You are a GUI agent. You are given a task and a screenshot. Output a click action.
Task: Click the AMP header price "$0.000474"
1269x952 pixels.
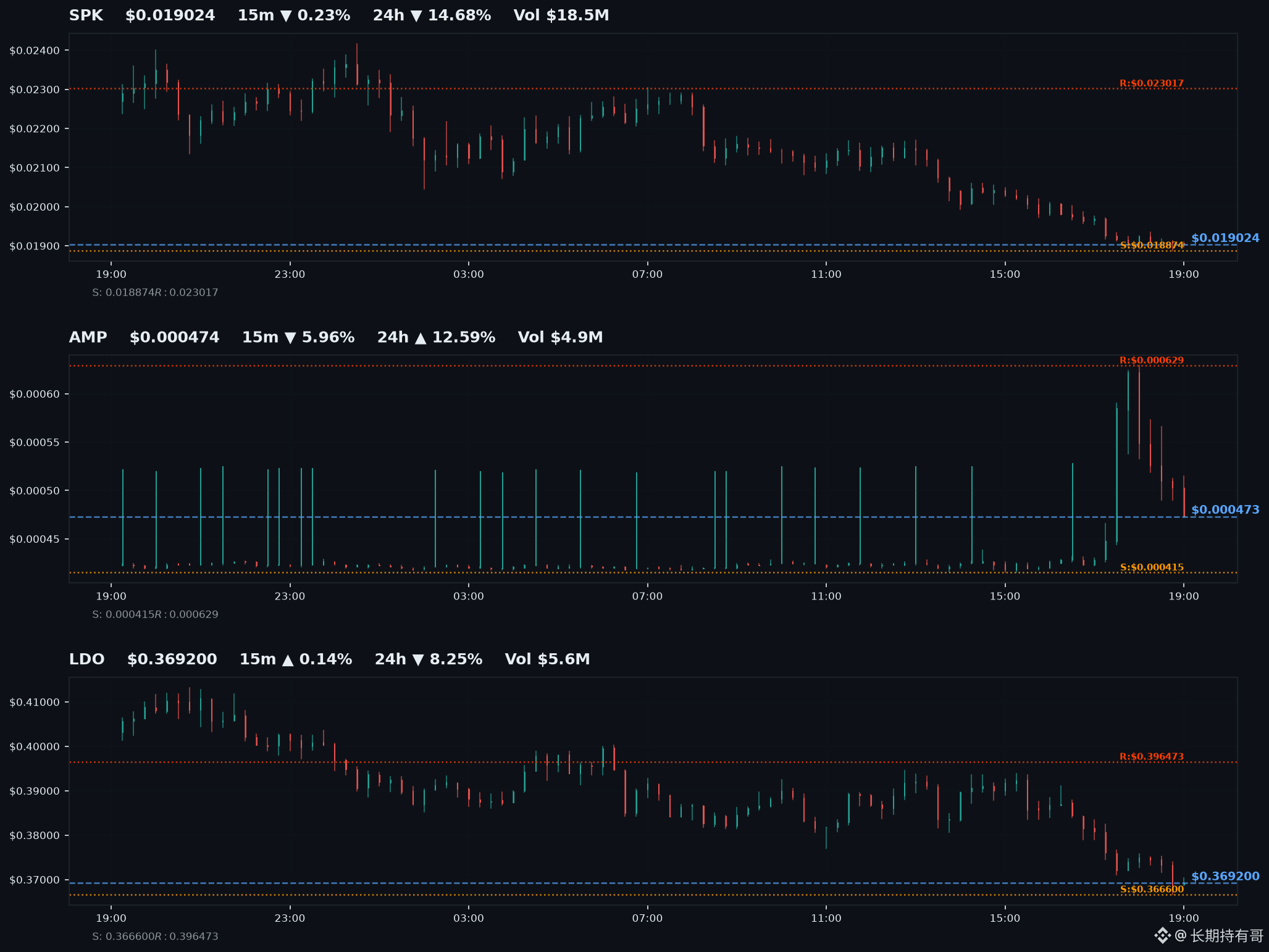[x=174, y=338]
